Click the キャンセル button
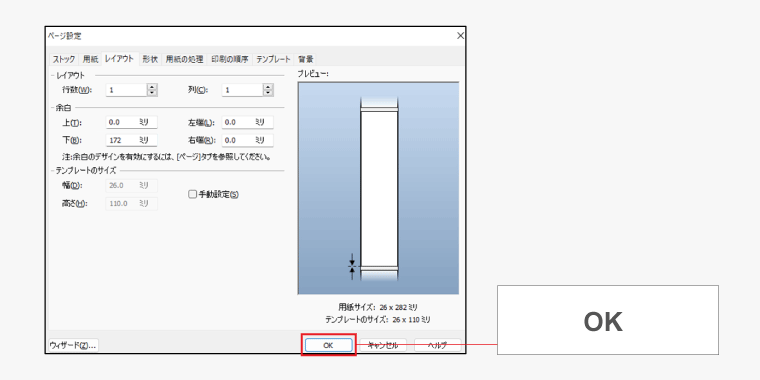 383,345
